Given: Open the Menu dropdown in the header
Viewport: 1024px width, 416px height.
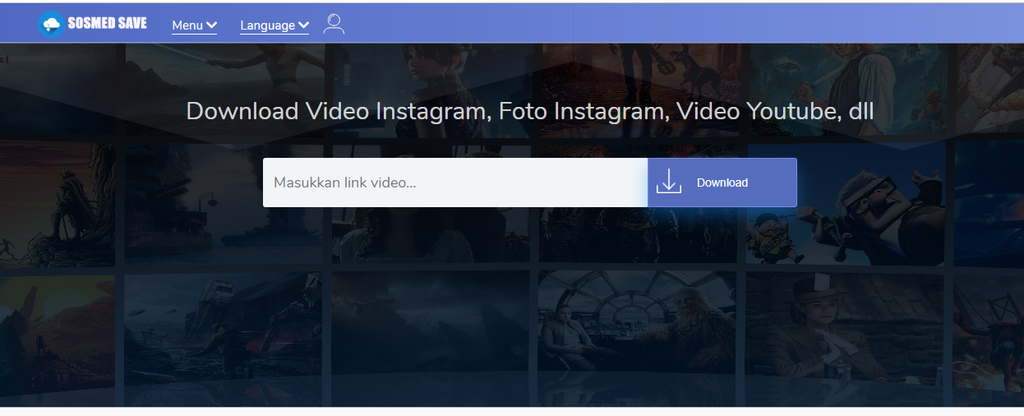Looking at the screenshot, I should 194,25.
